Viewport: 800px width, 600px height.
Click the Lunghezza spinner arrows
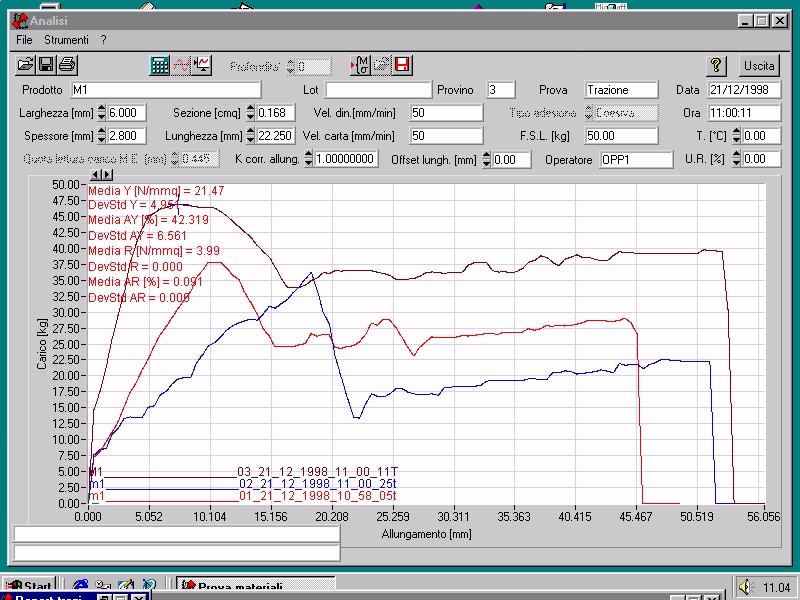click(250, 136)
